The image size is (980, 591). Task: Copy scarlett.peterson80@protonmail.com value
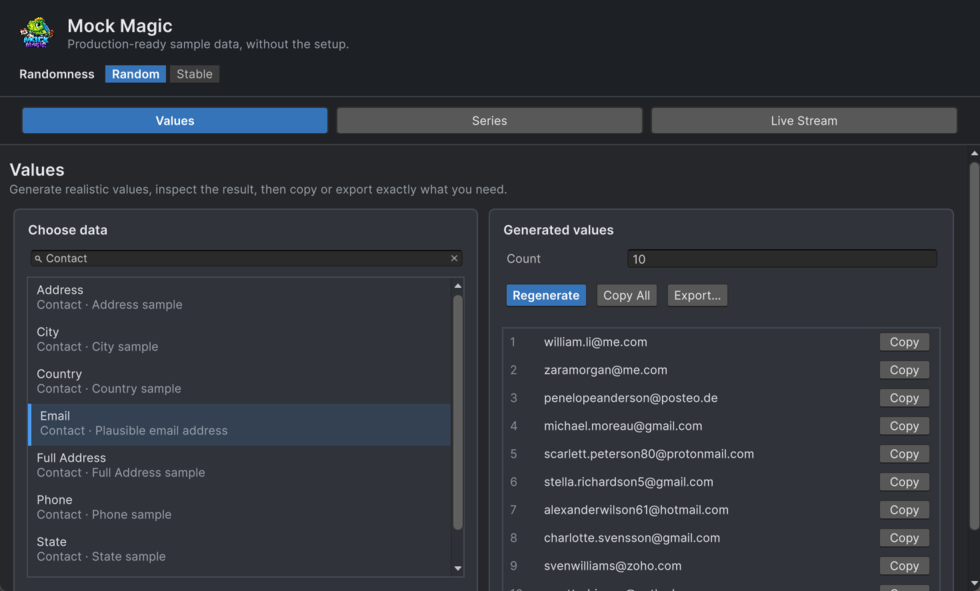[904, 454]
